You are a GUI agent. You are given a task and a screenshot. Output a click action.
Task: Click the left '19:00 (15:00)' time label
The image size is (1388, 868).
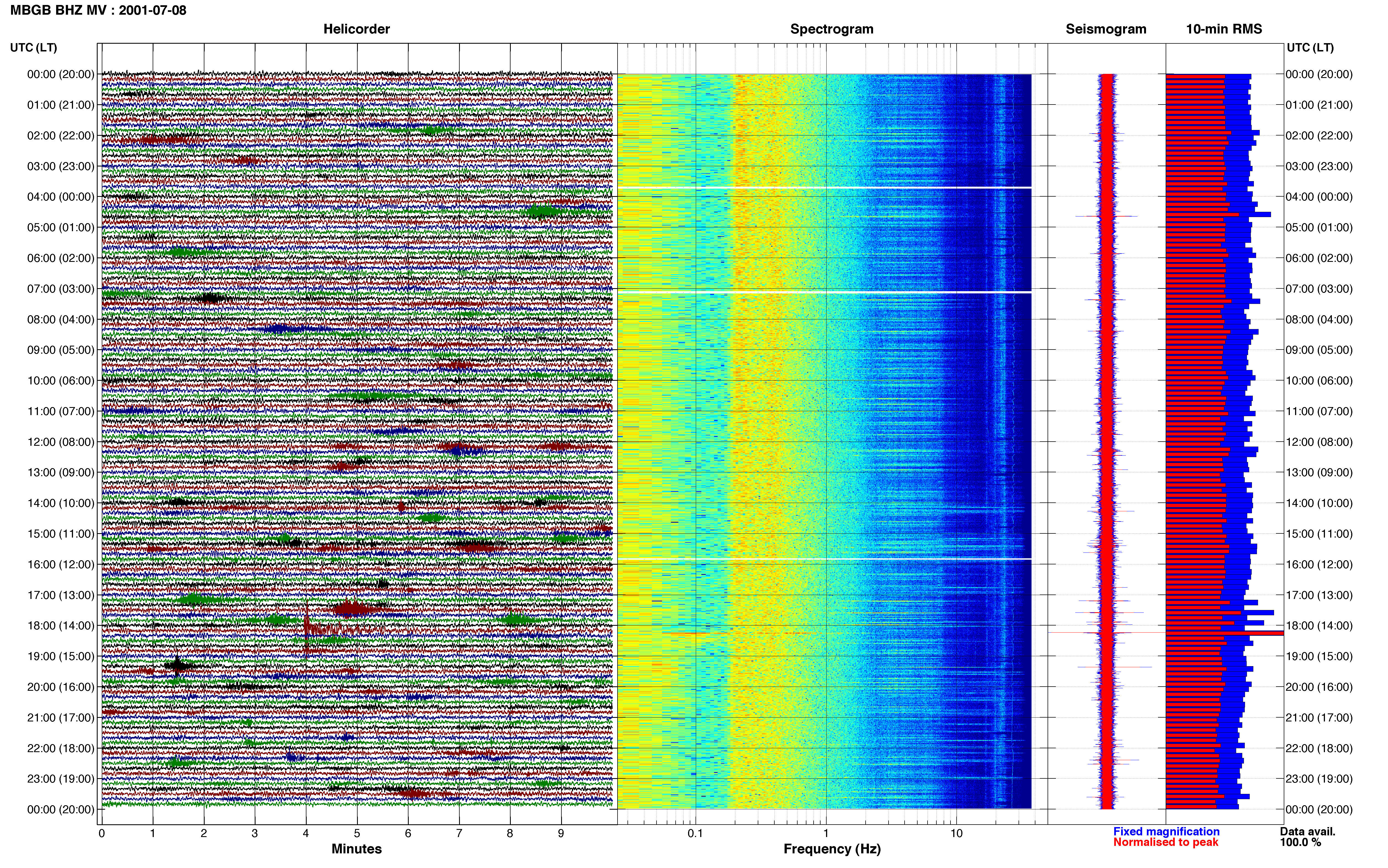pos(61,656)
